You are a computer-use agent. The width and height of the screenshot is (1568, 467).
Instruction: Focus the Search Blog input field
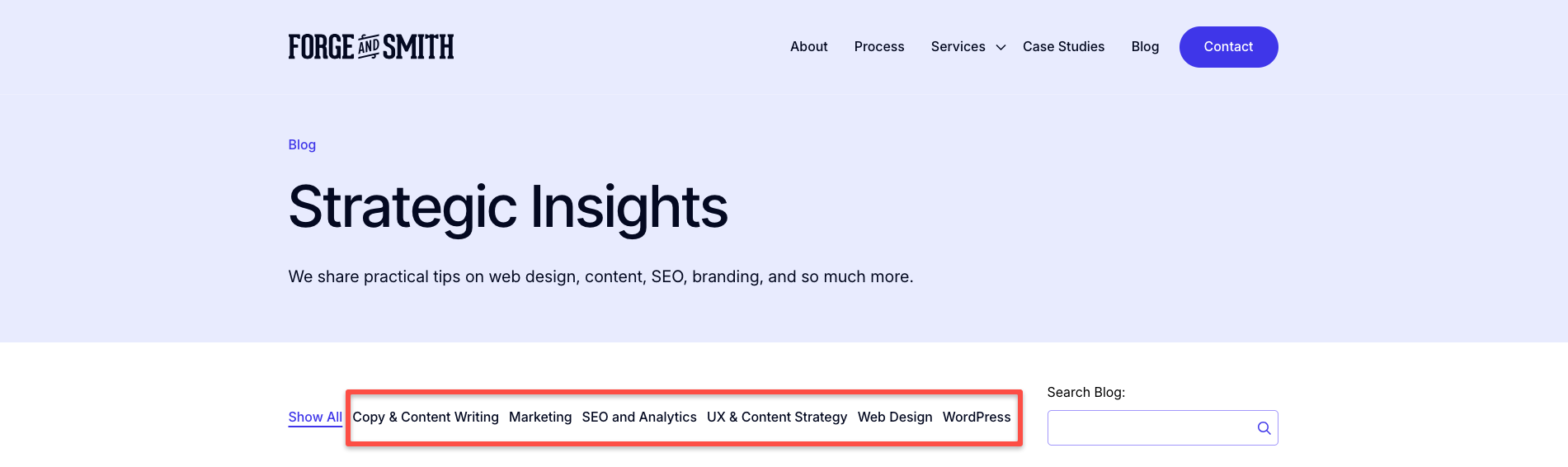[1149, 428]
